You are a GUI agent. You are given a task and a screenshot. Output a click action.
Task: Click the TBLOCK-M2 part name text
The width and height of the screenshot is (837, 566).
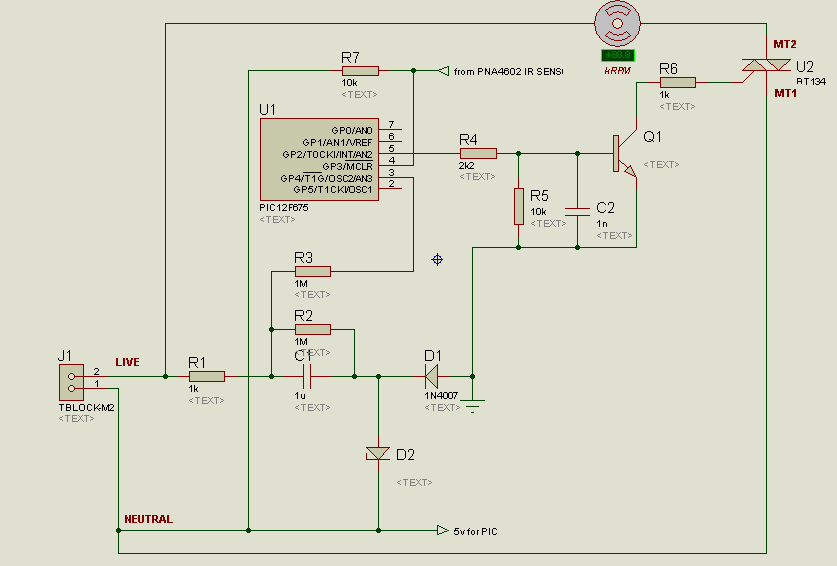coord(86,408)
